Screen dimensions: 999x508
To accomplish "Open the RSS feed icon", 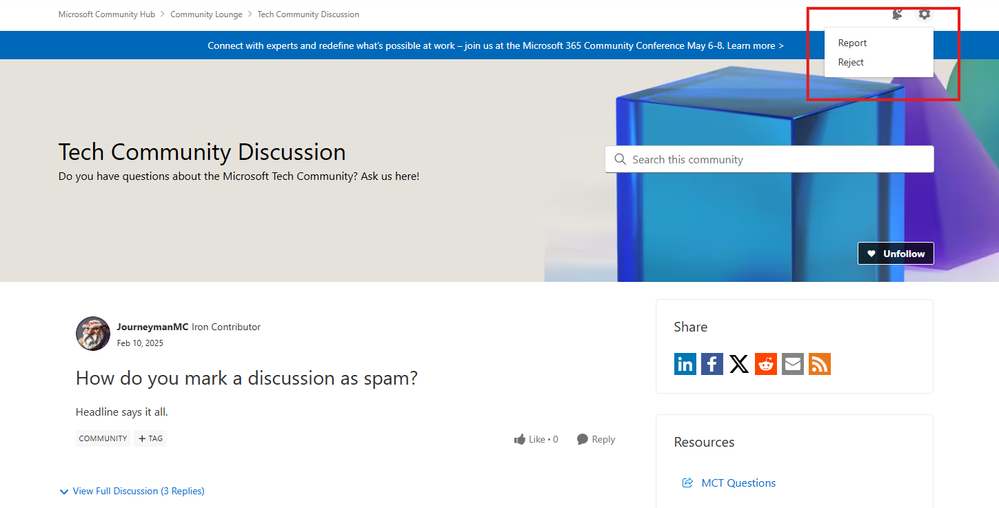I will pos(819,364).
